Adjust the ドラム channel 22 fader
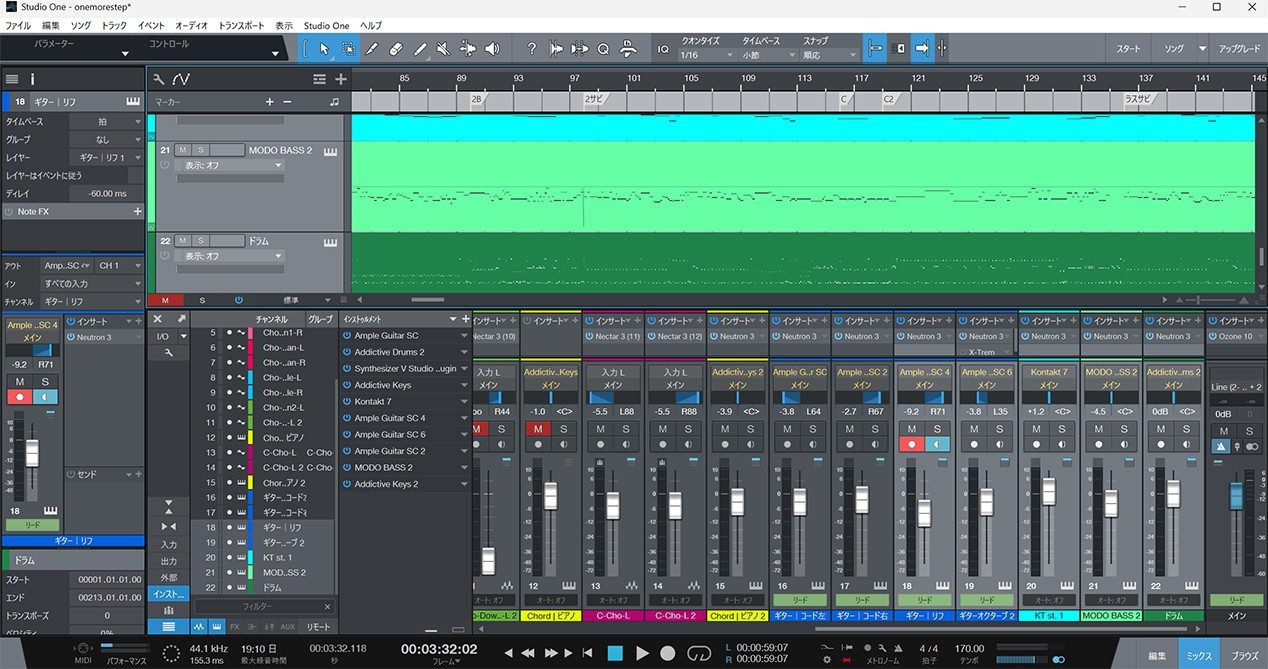 click(1173, 496)
